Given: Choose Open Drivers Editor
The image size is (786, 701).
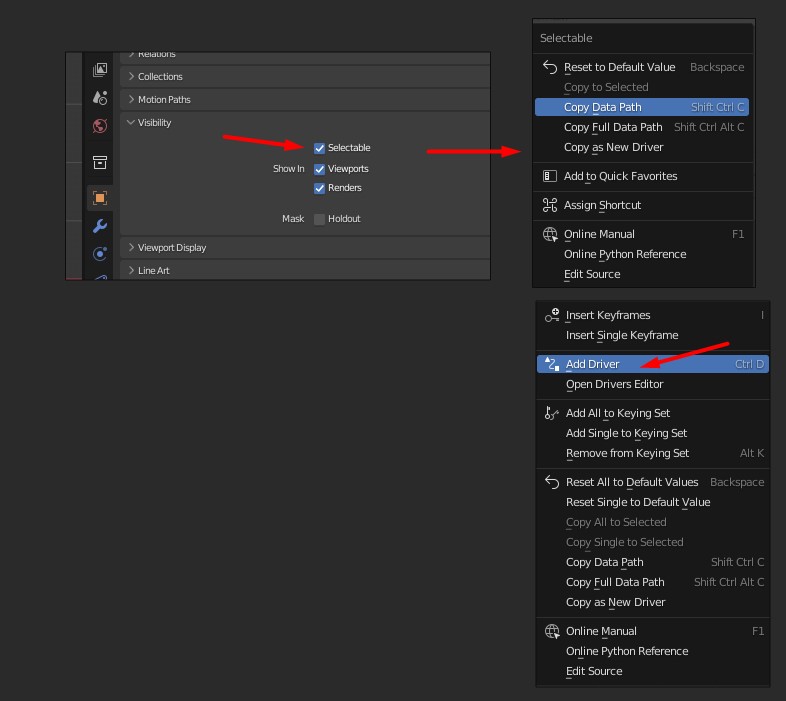Looking at the screenshot, I should (653, 384).
